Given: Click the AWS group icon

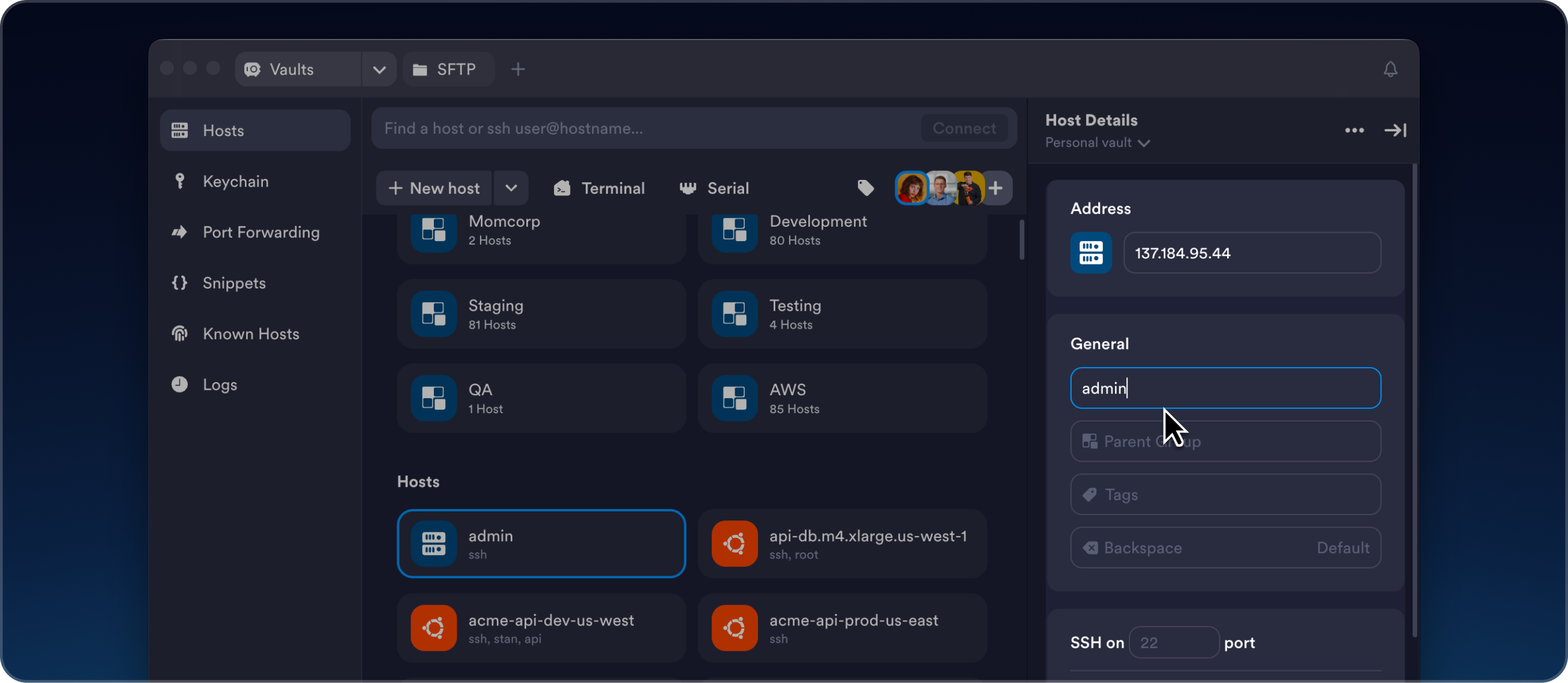Looking at the screenshot, I should click(734, 398).
